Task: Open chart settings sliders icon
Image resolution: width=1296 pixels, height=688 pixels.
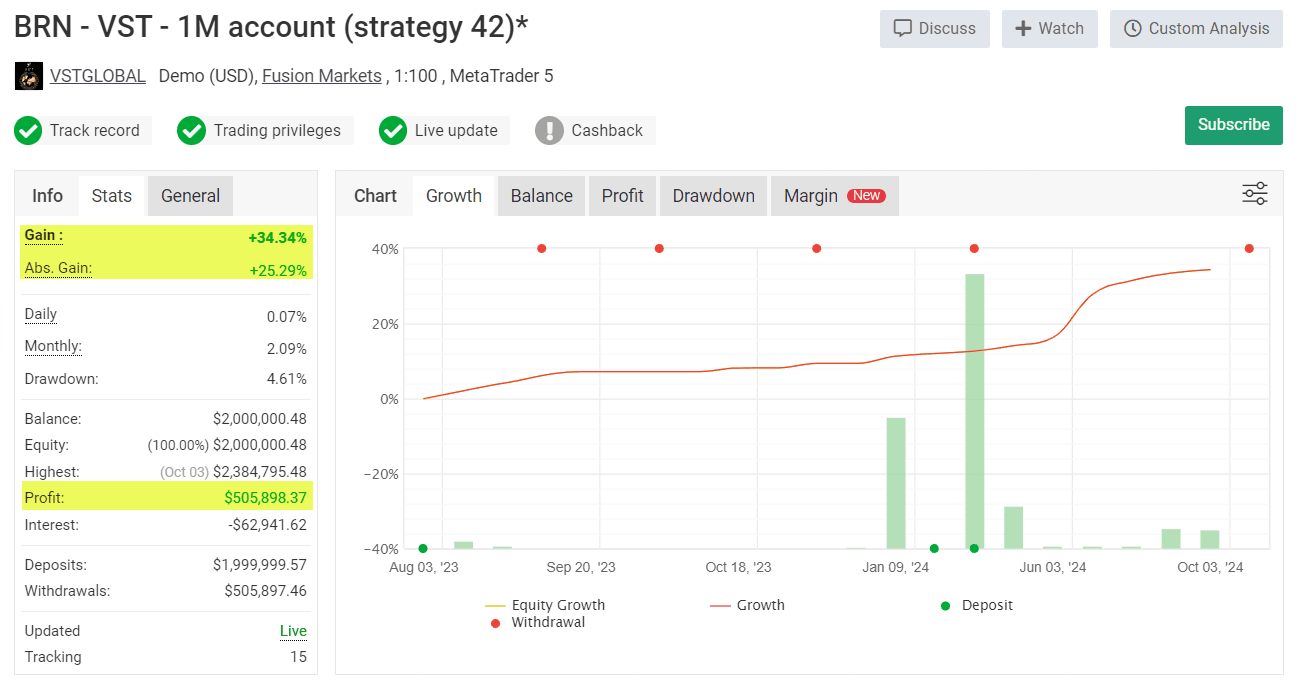Action: (1254, 194)
